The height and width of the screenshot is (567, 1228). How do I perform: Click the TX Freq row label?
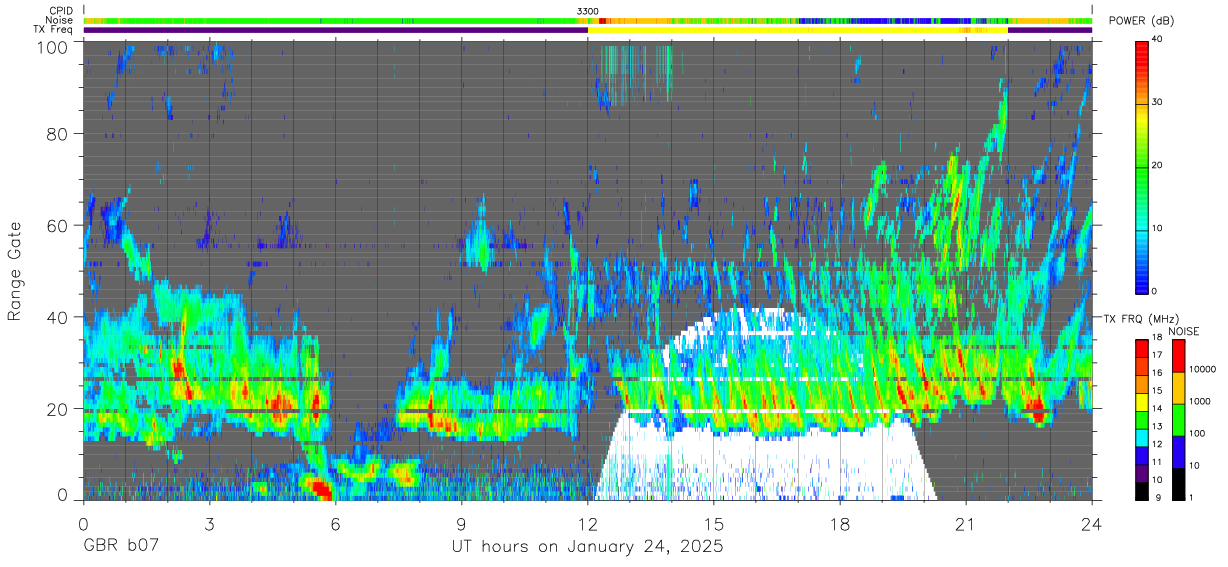coord(54,30)
